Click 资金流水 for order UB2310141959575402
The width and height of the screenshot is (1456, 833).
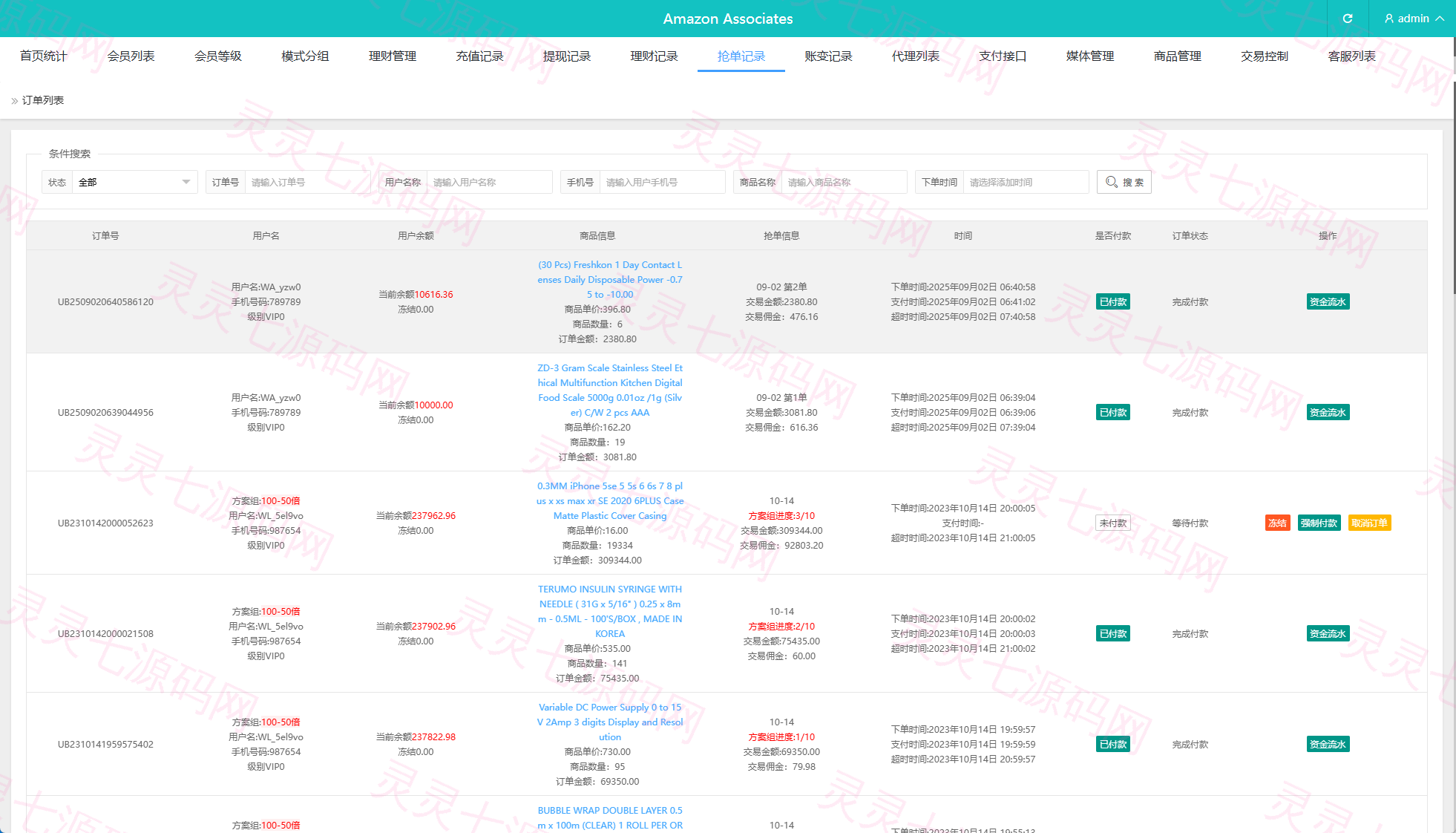pyautogui.click(x=1328, y=744)
